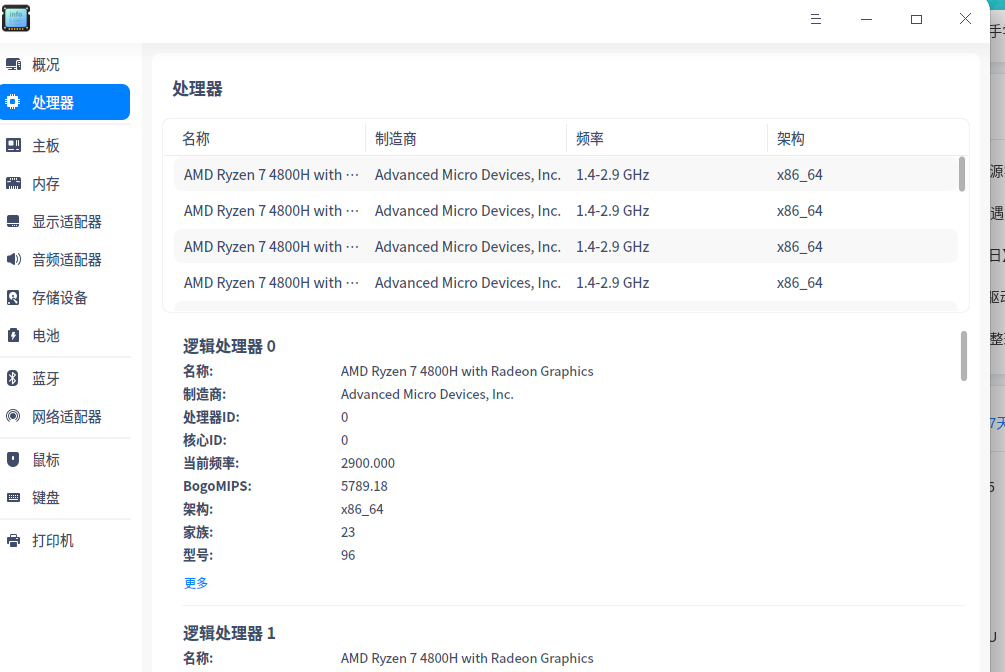Click the processor table's vertical scrollbar
Screen dimensions: 1005x672
coord(961,174)
